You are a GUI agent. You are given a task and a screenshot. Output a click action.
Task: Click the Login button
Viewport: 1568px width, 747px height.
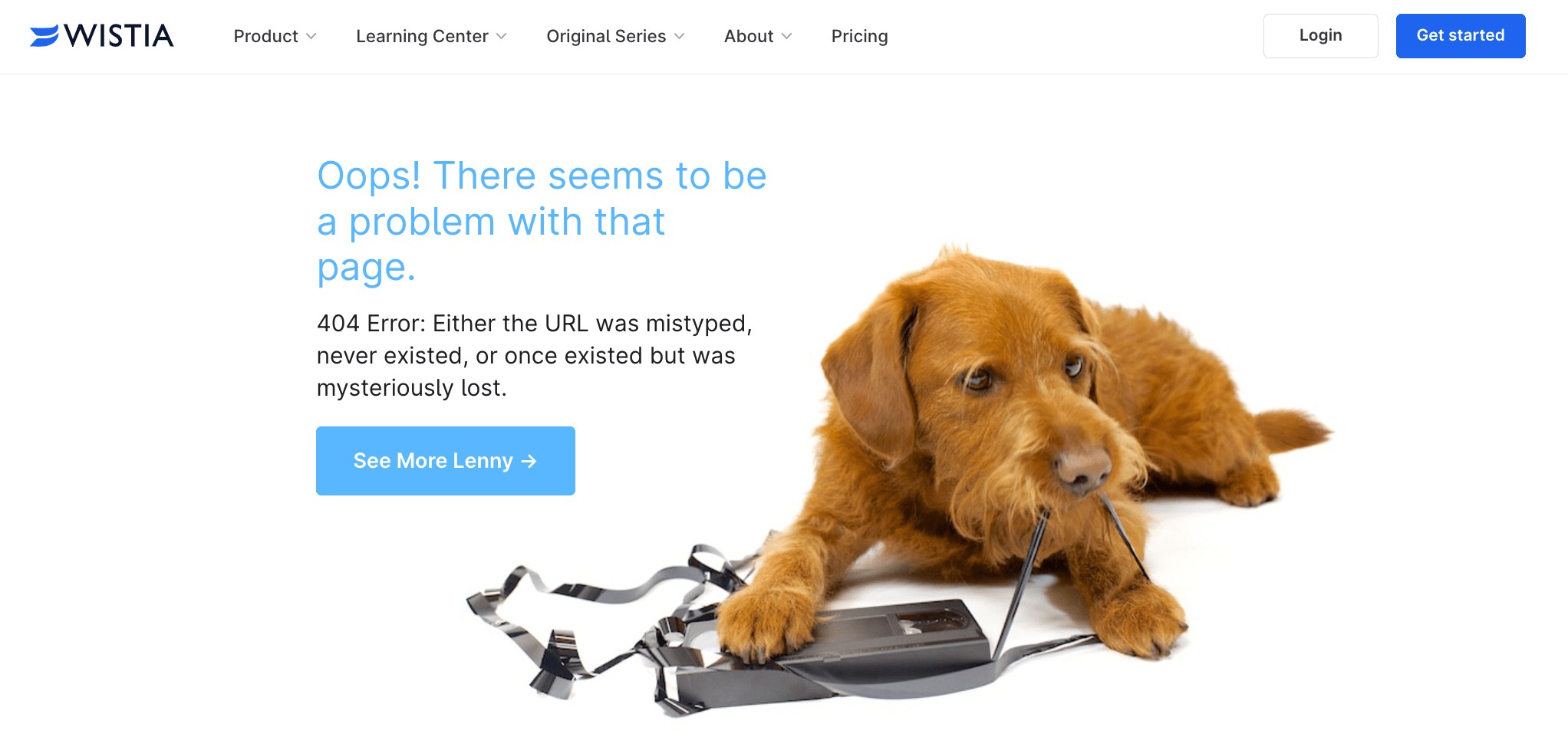(1320, 36)
